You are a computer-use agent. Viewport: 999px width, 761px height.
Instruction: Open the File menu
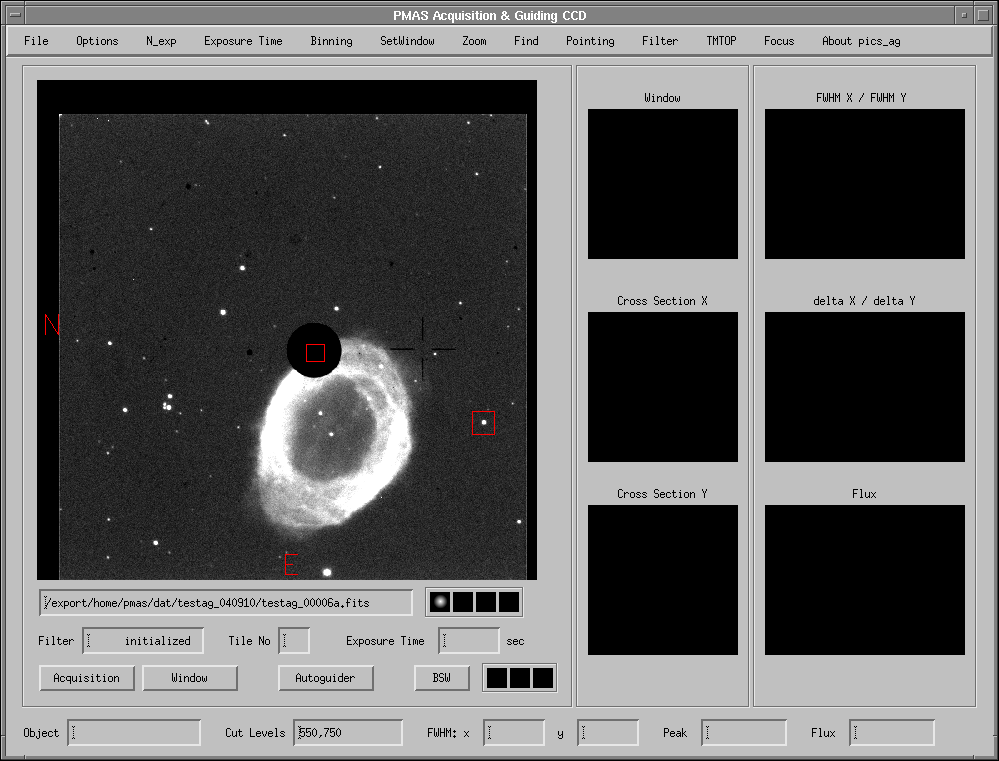36,41
